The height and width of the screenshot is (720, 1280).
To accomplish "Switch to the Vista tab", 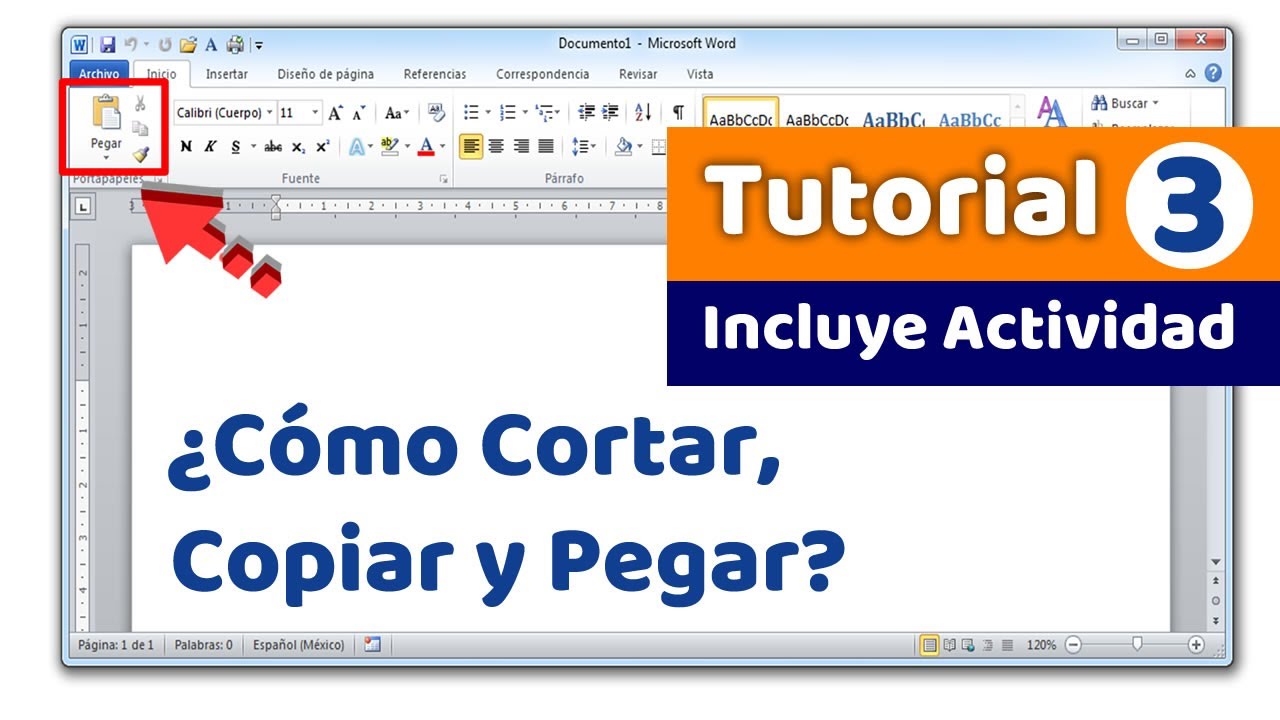I will (700, 74).
